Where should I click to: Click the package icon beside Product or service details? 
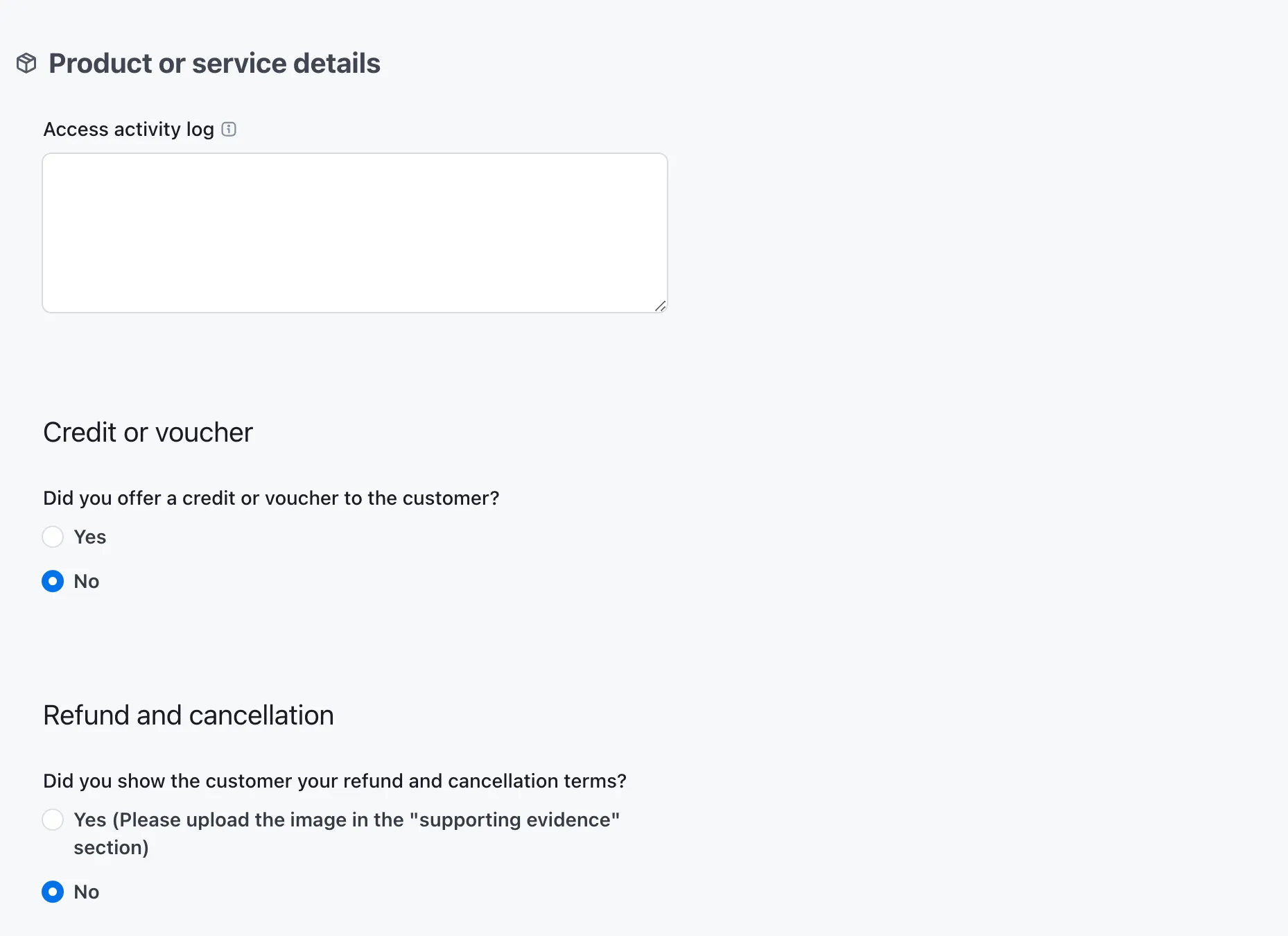tap(26, 62)
